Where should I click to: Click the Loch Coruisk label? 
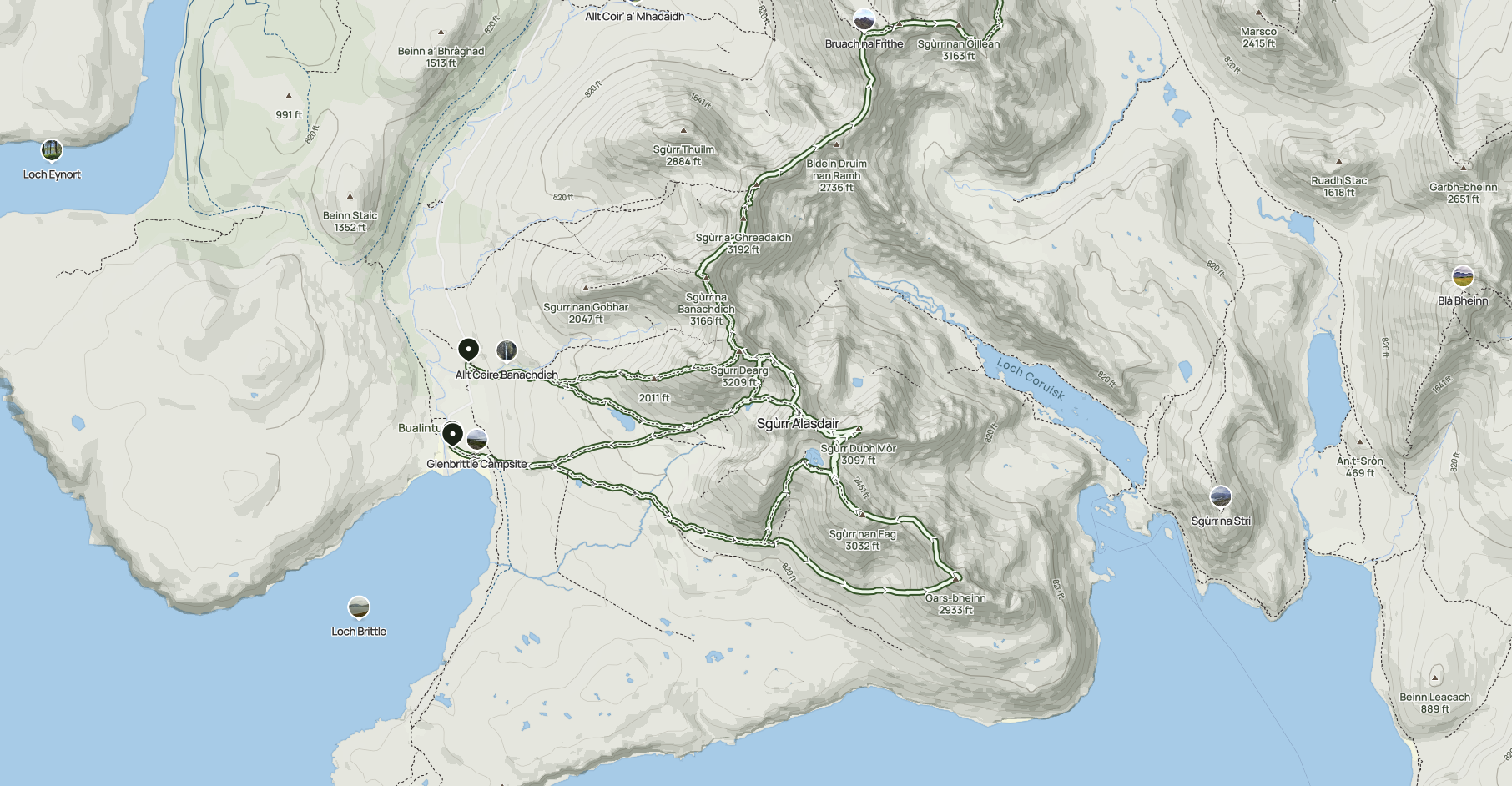pyautogui.click(x=1031, y=379)
